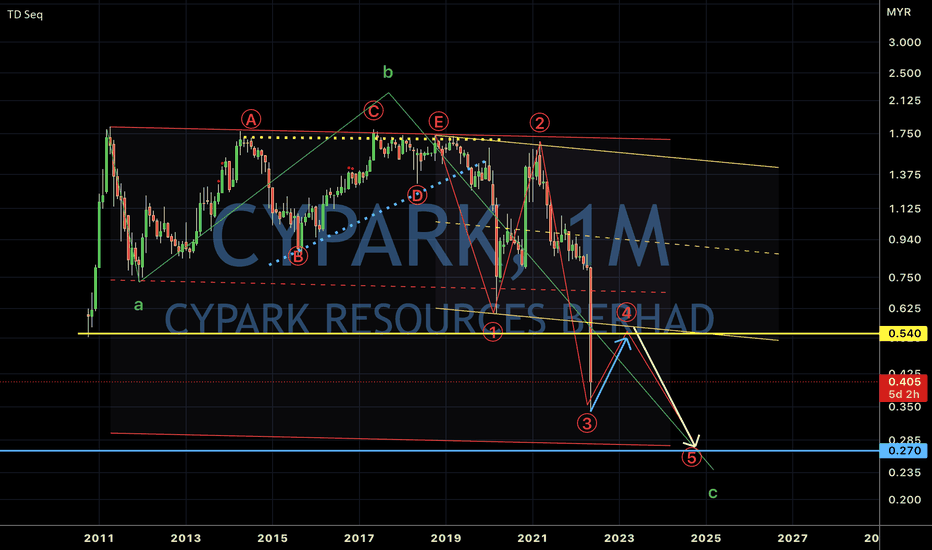Click the 1.375 price axis value

905,175
